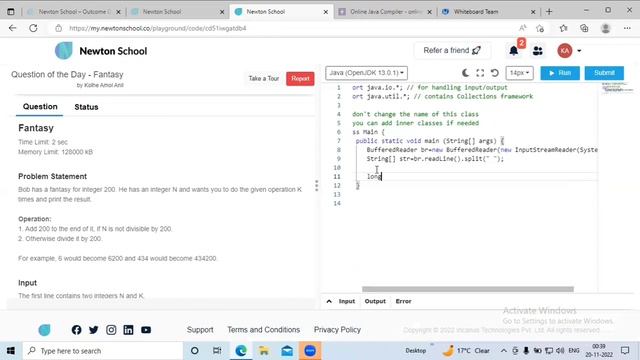This screenshot has height=360, width=640.
Task: Open a new browser tab
Action: pos(549,12)
